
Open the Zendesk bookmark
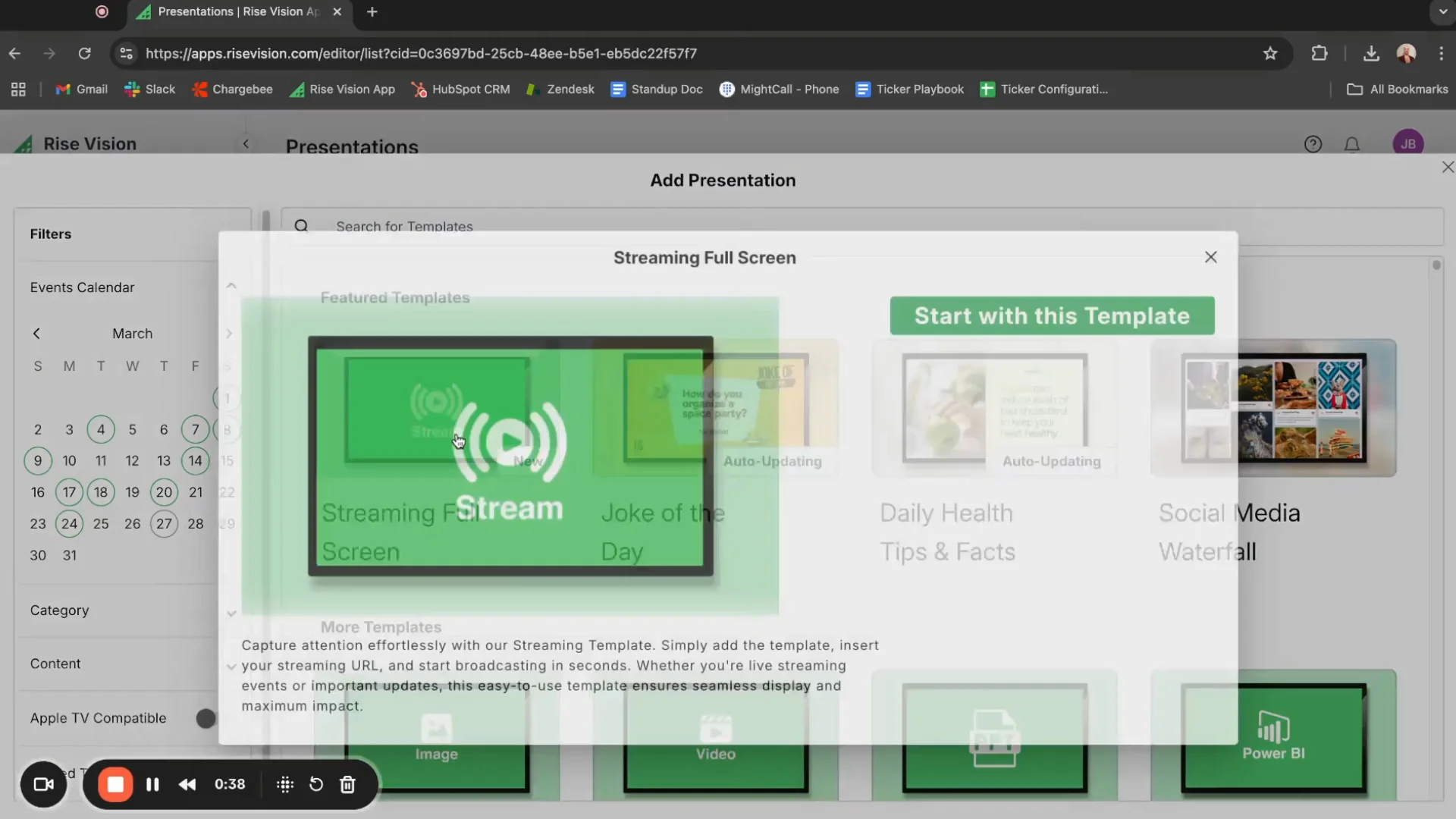coord(560,89)
